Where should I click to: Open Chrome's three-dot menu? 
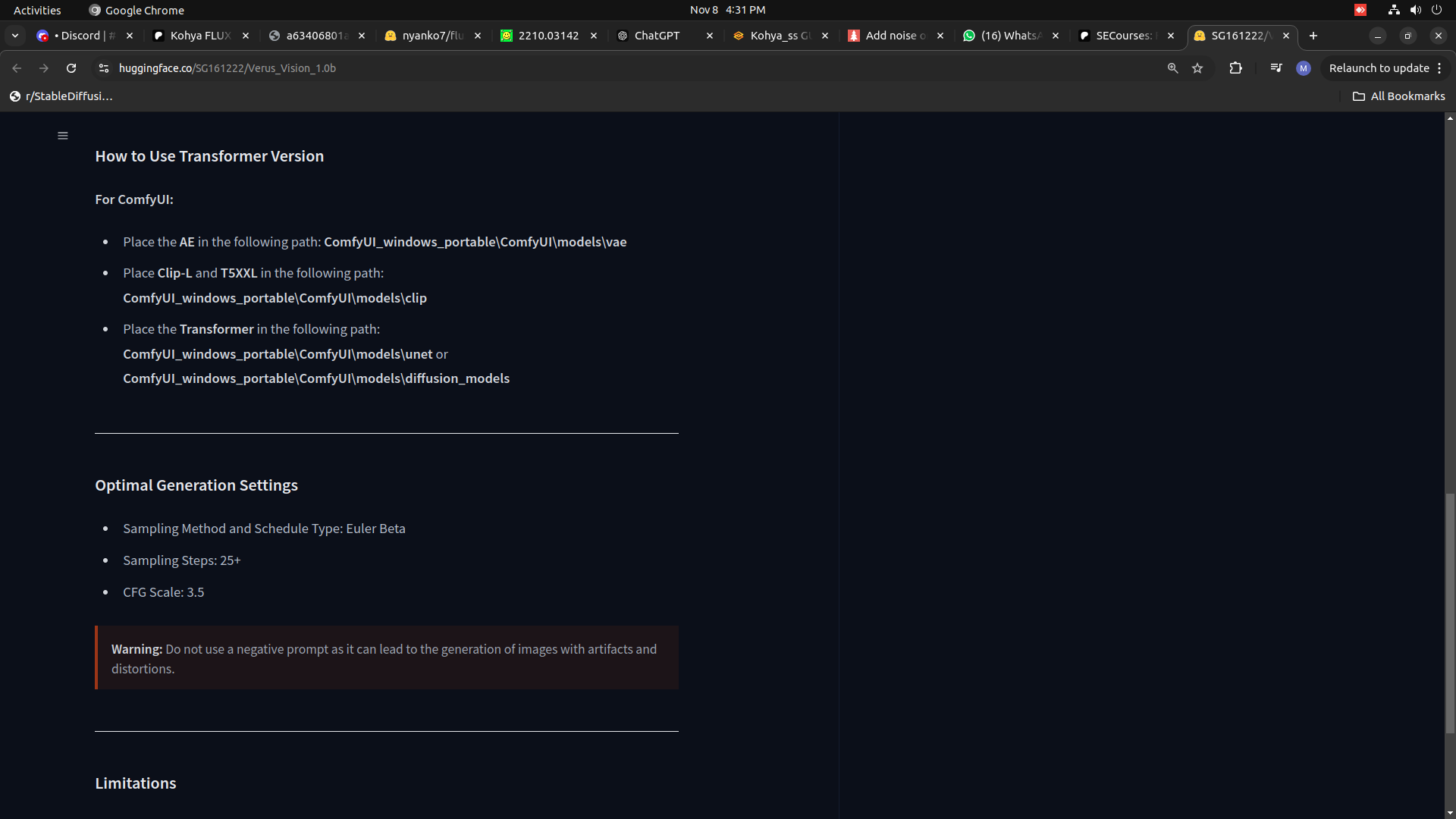point(1440,68)
